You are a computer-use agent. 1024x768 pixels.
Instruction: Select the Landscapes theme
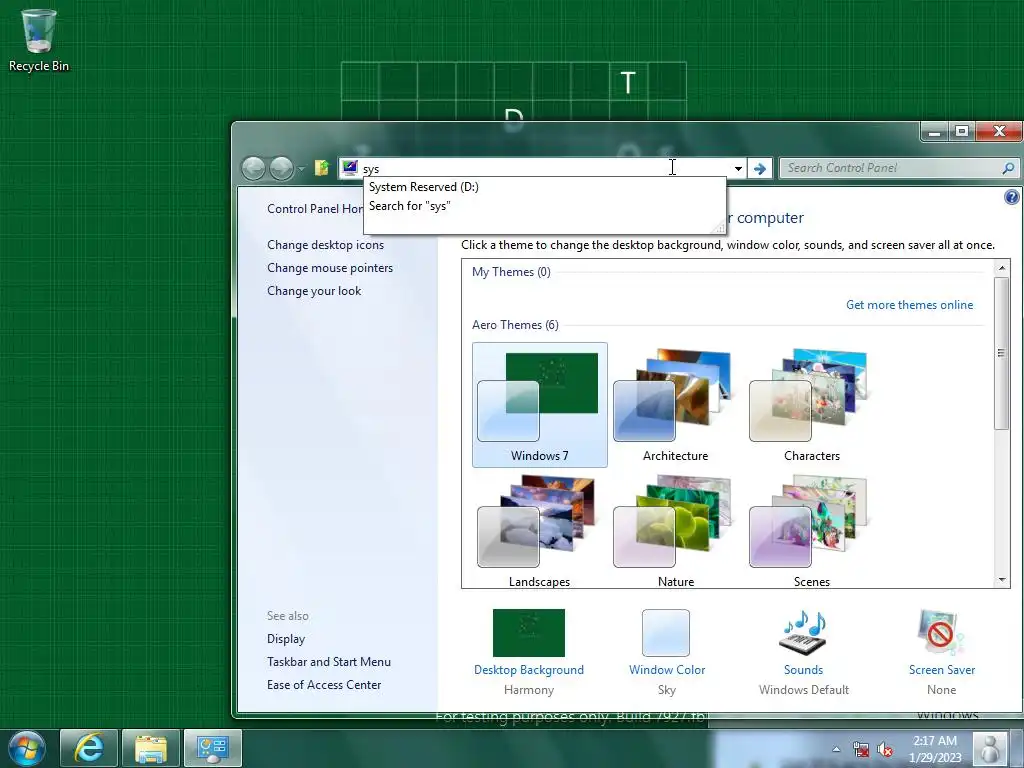tap(539, 530)
